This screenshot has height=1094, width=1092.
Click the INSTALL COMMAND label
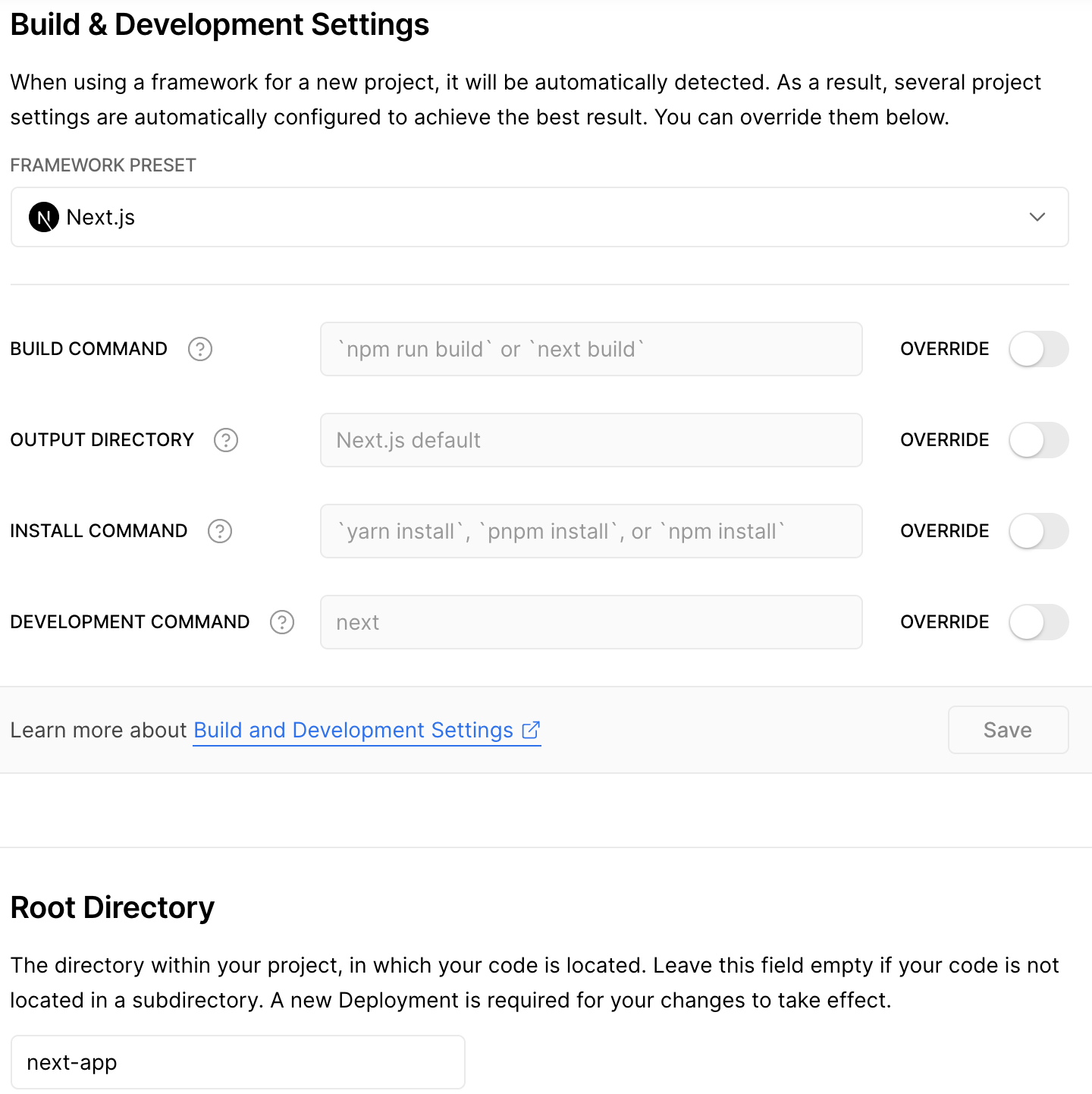point(99,531)
